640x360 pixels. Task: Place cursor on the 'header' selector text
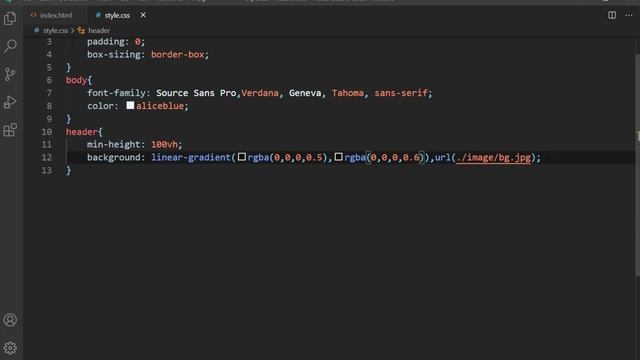point(82,132)
